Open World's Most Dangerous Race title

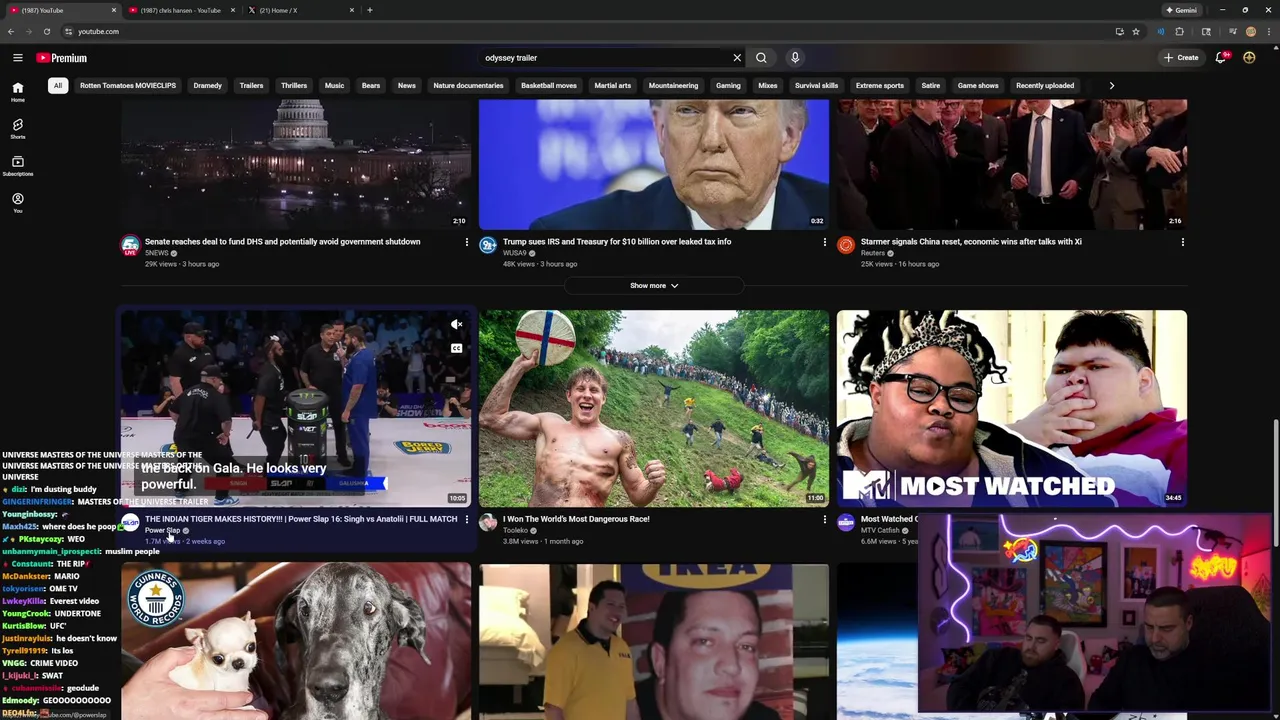(x=576, y=519)
